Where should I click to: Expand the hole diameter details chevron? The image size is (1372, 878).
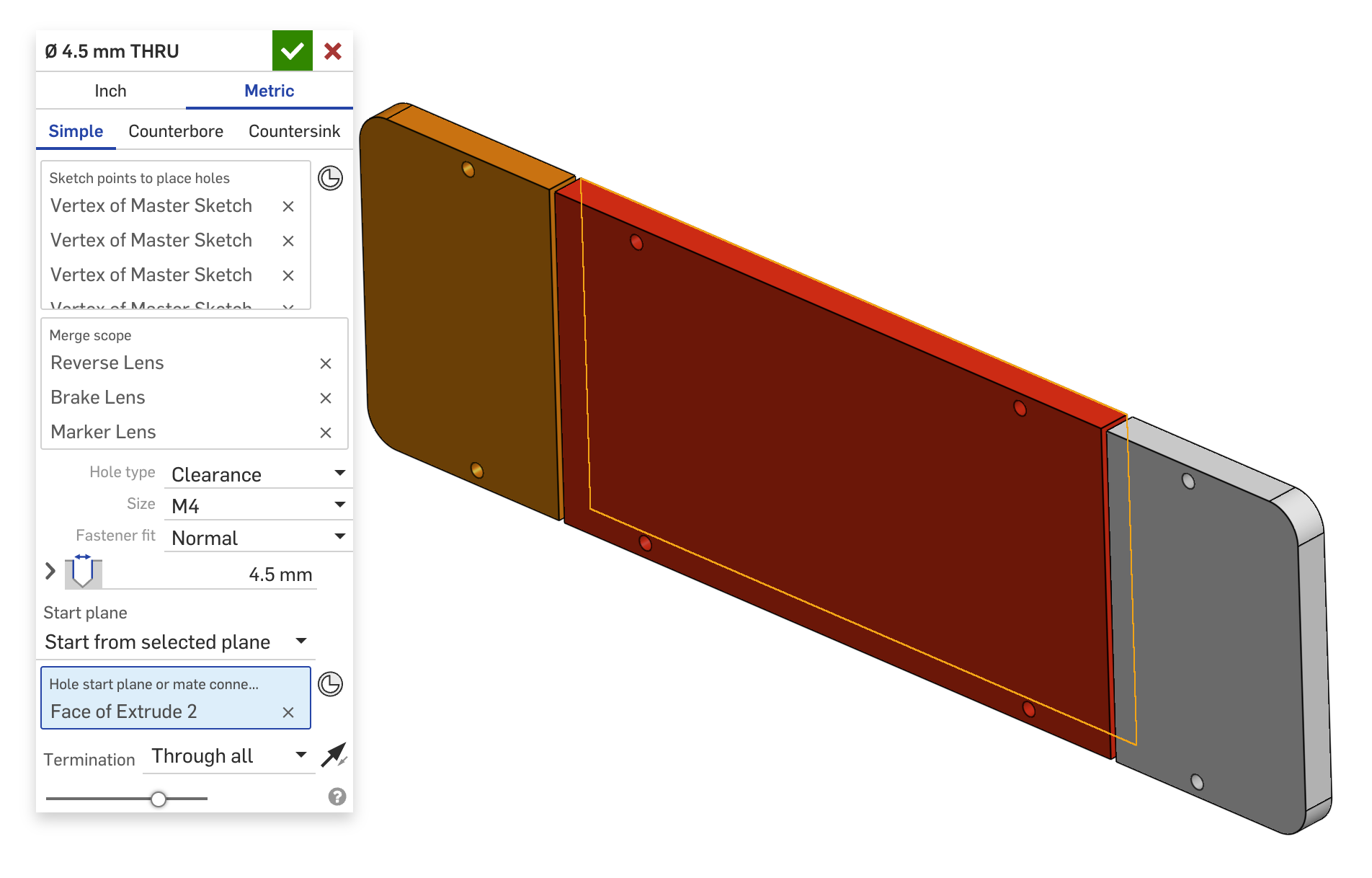tap(50, 572)
